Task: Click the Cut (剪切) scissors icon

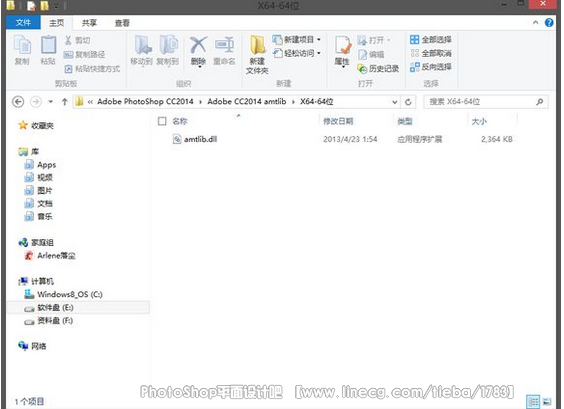Action: pos(68,40)
